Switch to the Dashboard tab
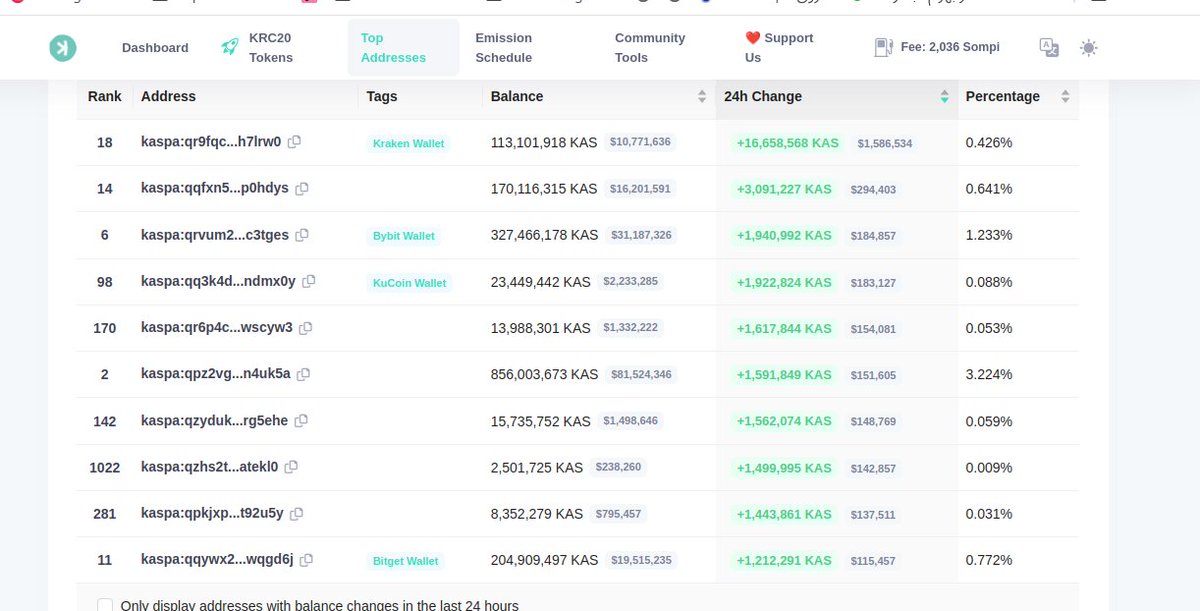 pos(155,47)
